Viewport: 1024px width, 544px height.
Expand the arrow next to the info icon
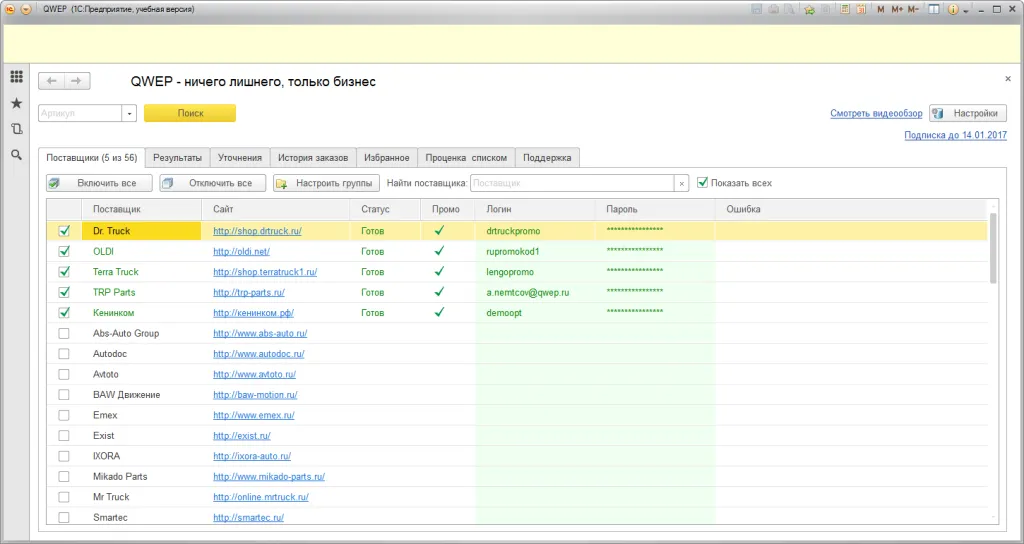[965, 10]
